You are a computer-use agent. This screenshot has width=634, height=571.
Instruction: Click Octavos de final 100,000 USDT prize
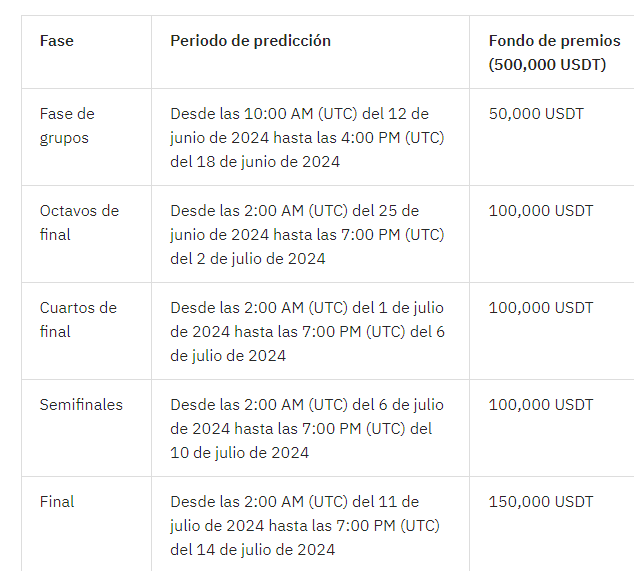(541, 211)
